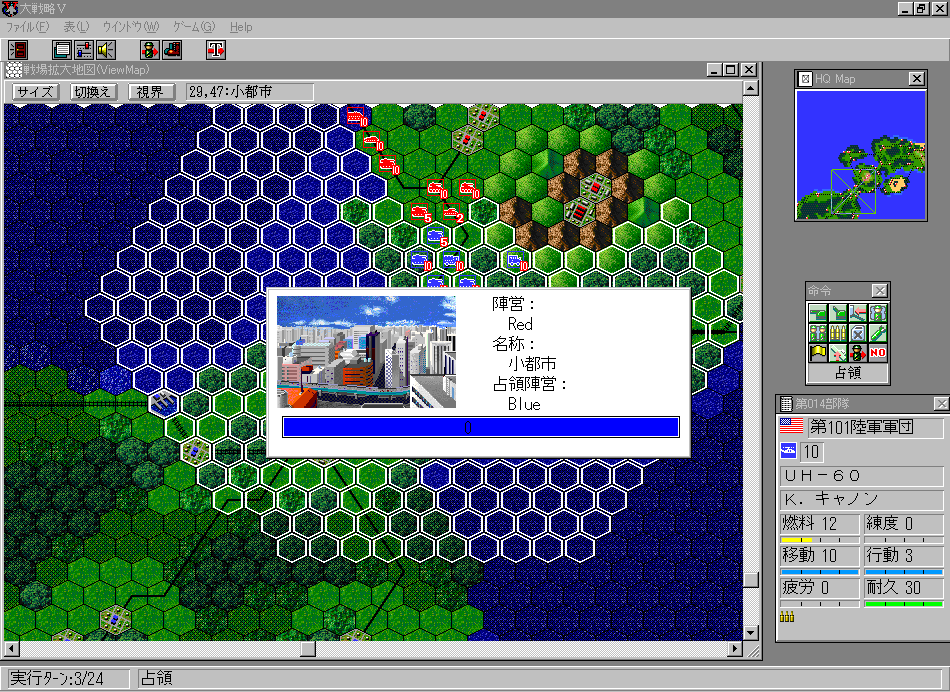Click the yellow flag occupy command icon

pos(818,352)
